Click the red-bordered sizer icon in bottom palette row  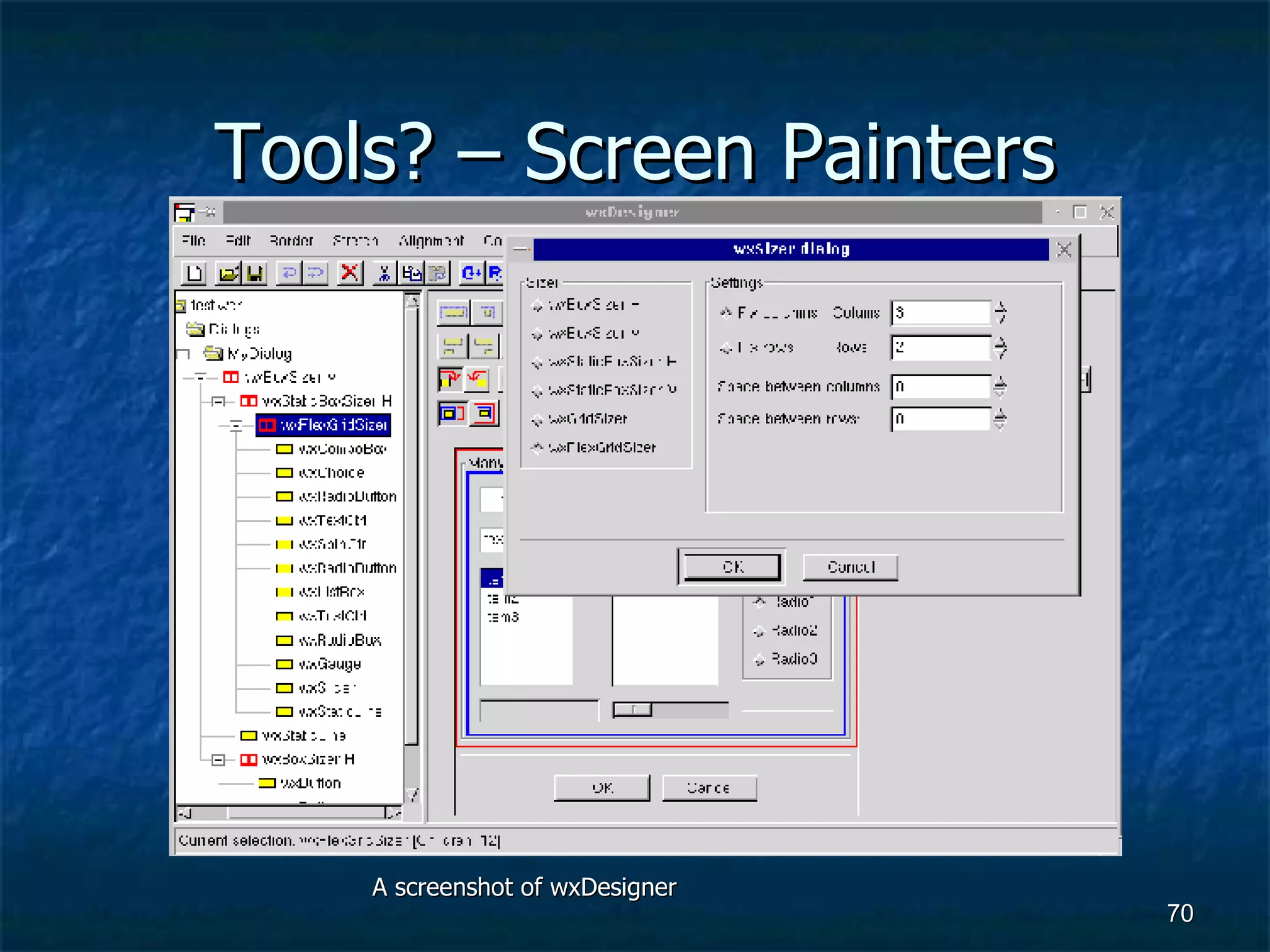tap(484, 413)
